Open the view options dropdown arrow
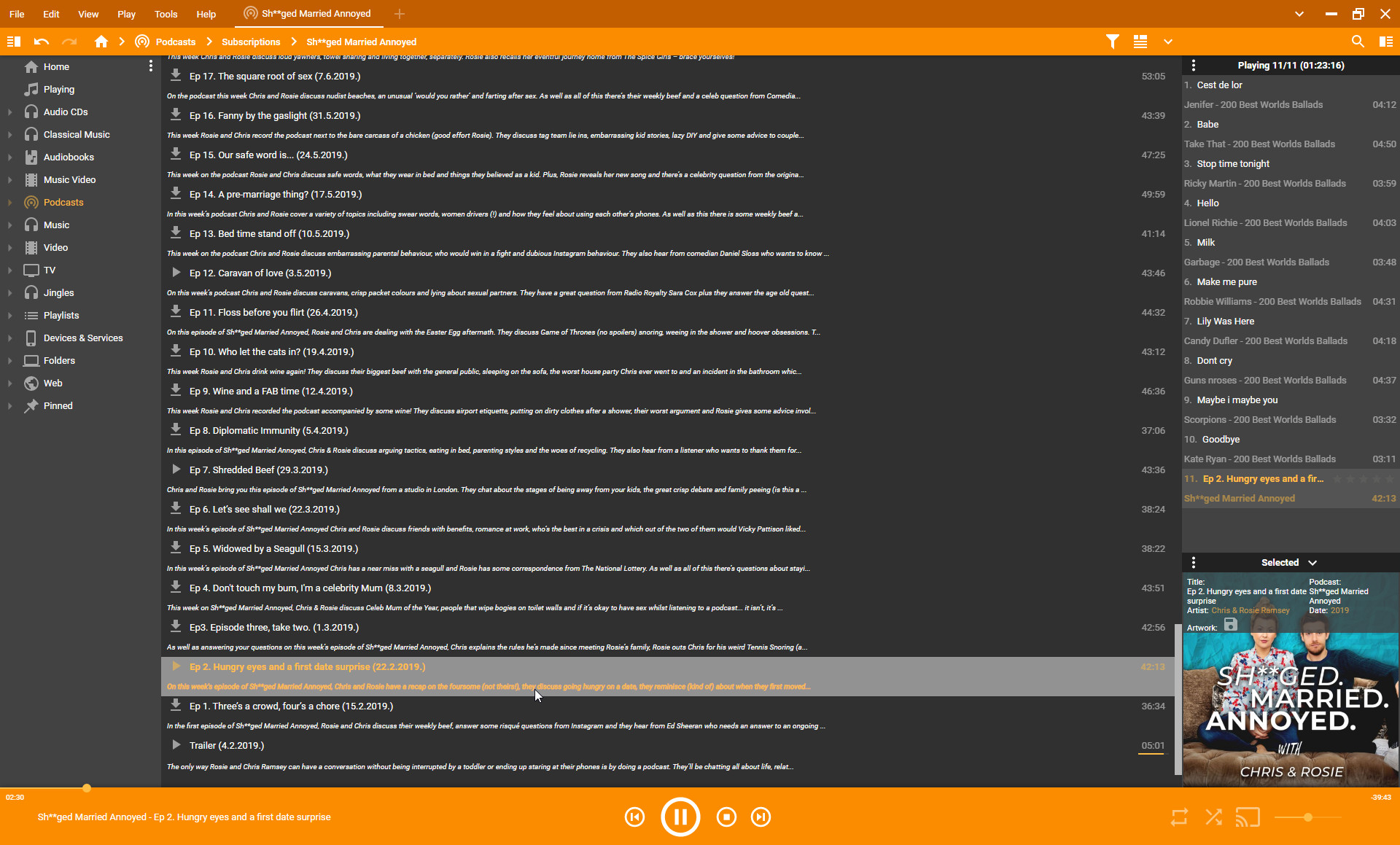 click(x=1168, y=42)
